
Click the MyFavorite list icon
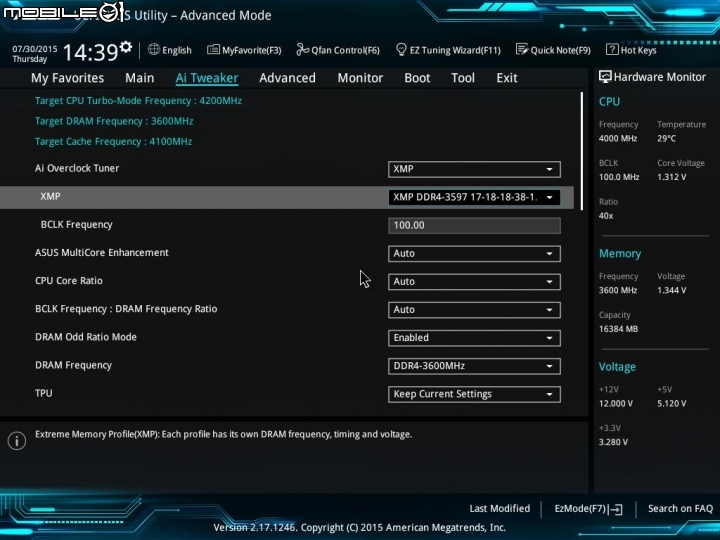click(213, 50)
